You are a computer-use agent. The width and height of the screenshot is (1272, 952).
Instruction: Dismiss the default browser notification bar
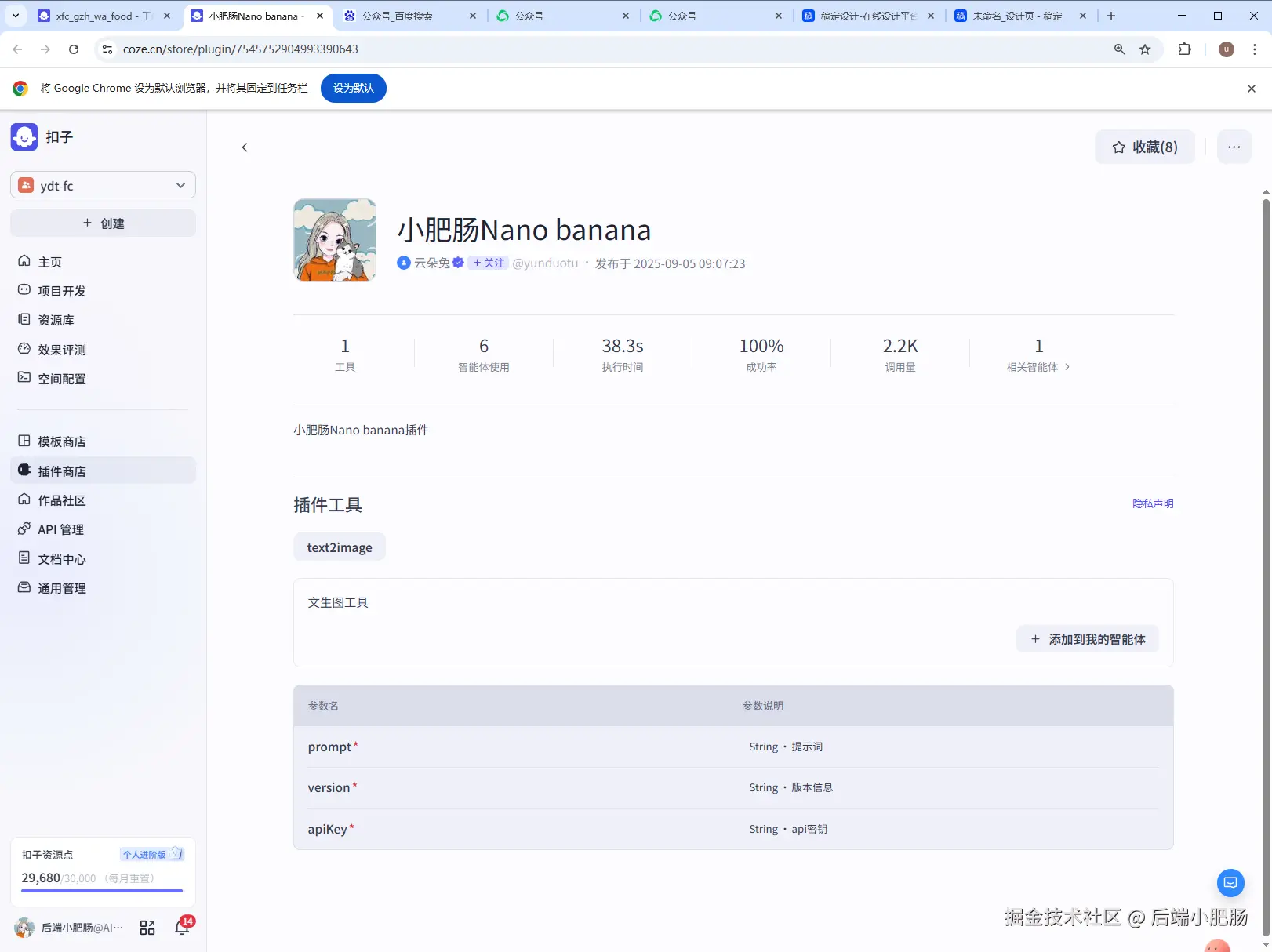click(x=1252, y=89)
